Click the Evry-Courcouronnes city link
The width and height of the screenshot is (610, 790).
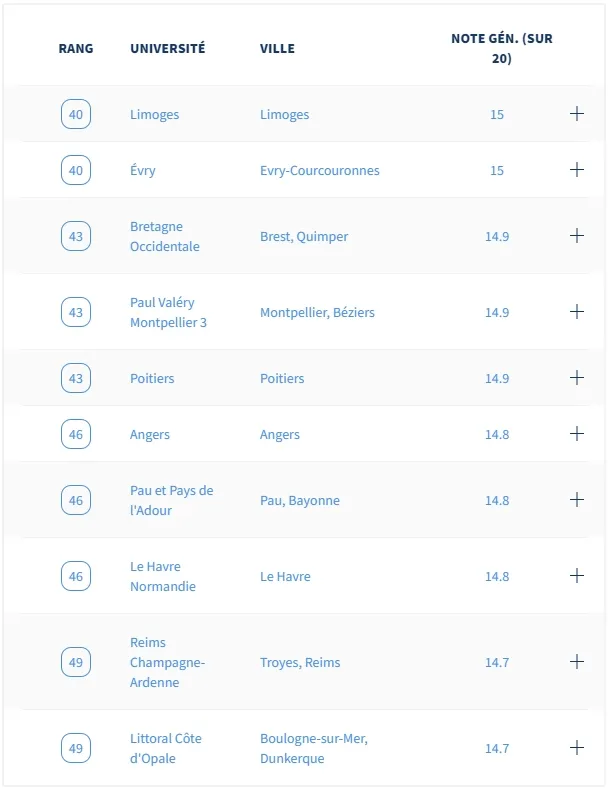pos(320,171)
